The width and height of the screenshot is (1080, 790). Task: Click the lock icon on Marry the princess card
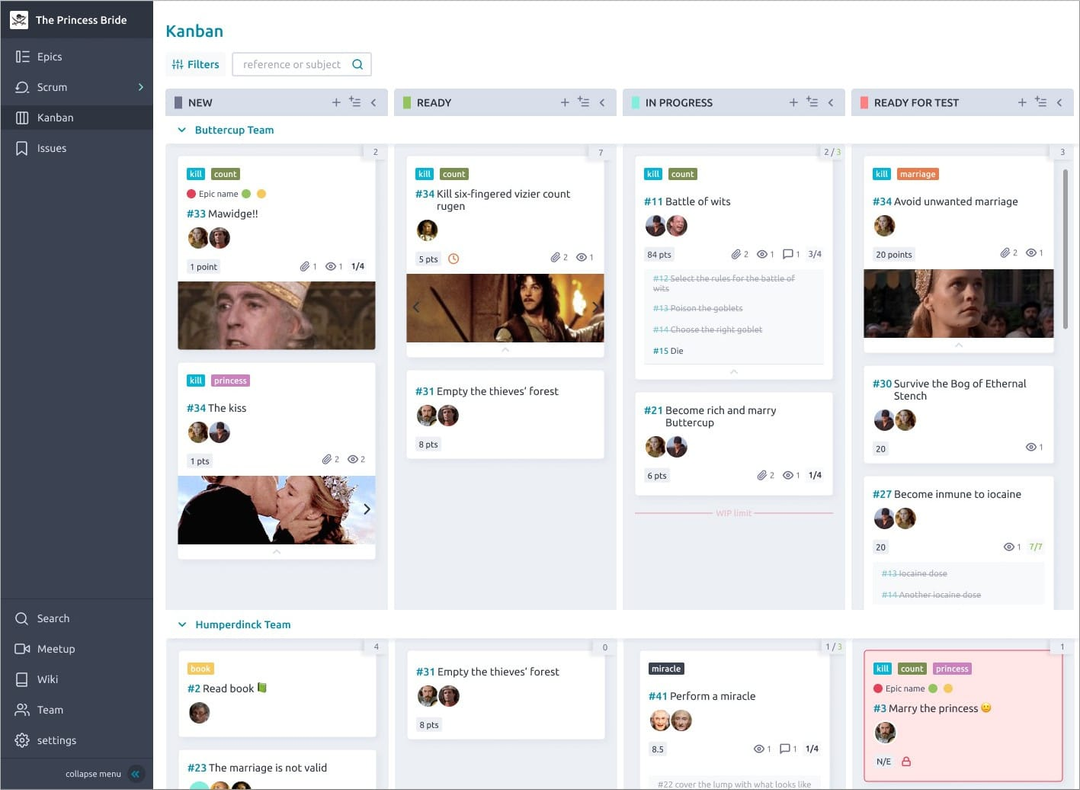pyautogui.click(x=905, y=761)
